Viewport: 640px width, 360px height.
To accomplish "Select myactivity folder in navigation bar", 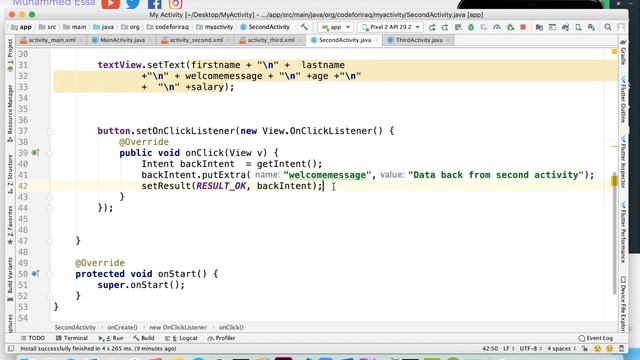I will click(x=214, y=27).
